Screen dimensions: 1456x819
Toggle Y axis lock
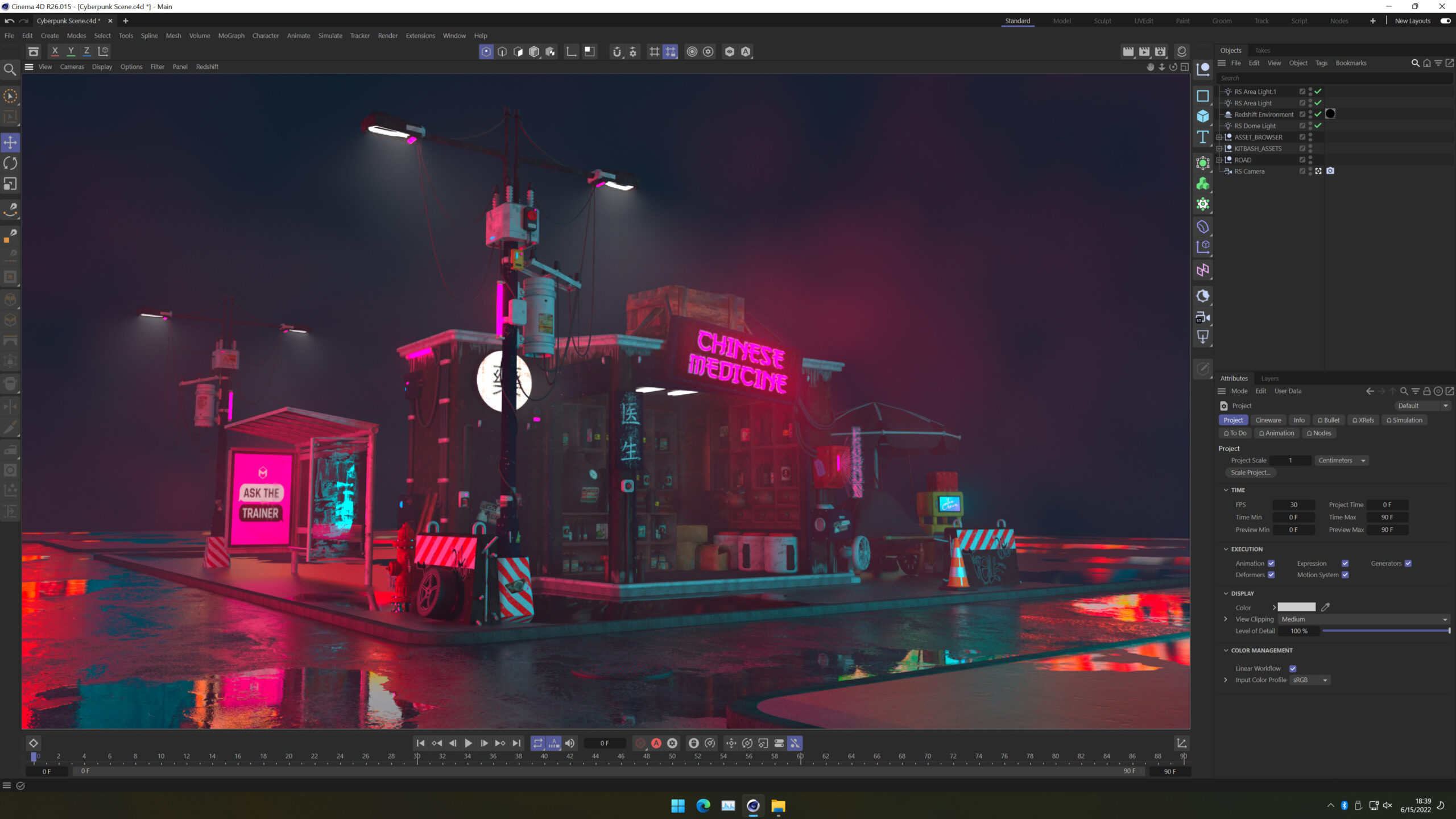(x=71, y=51)
